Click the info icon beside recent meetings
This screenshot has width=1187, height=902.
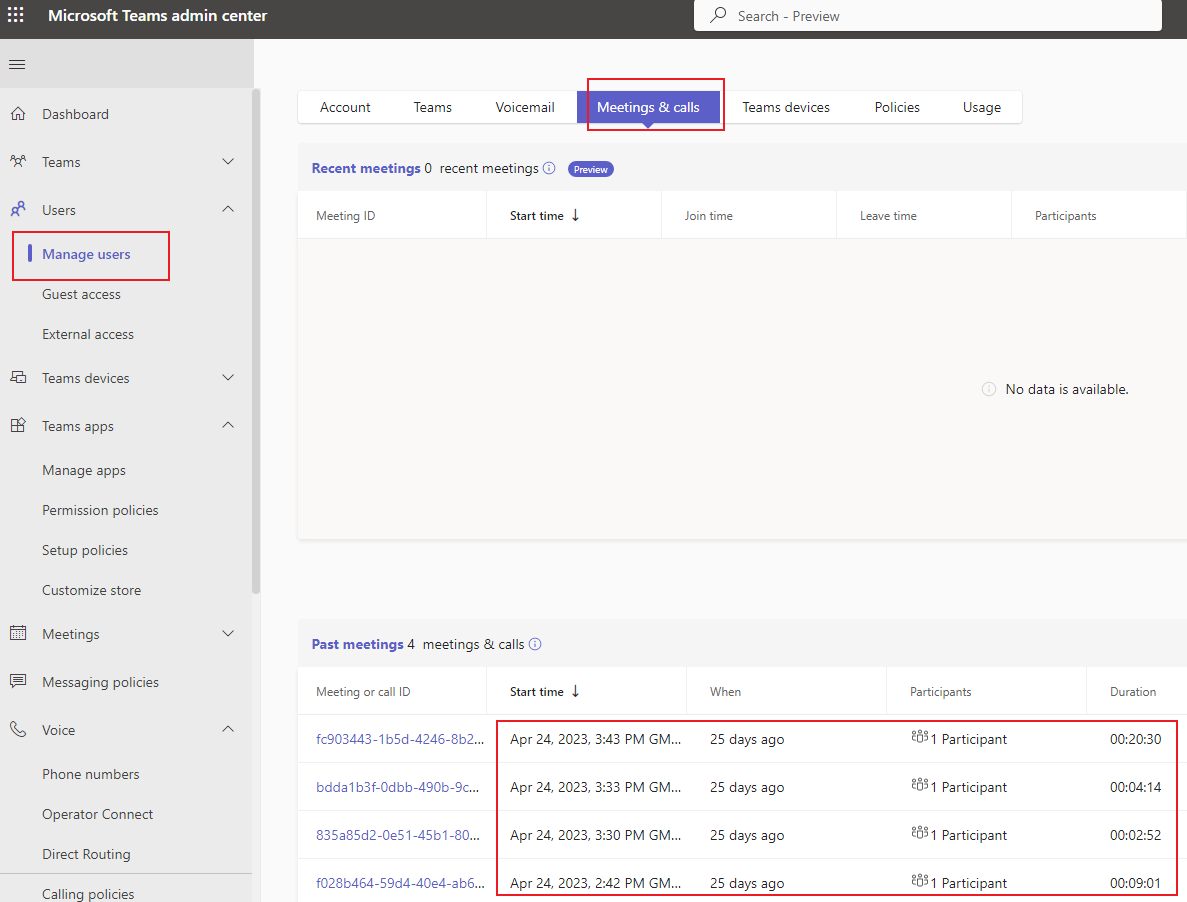coord(550,168)
